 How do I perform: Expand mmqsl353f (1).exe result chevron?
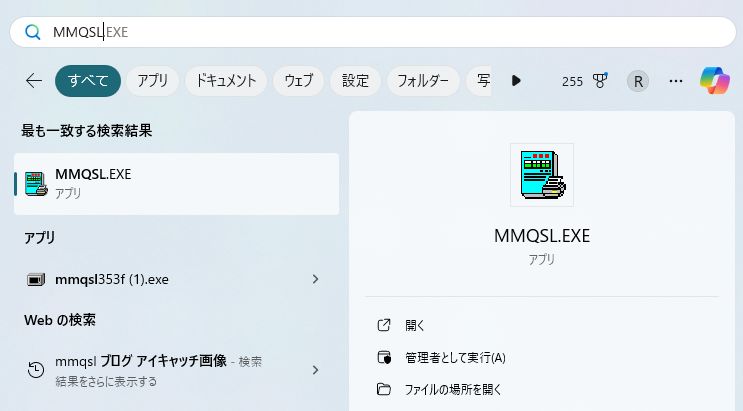[x=315, y=279]
